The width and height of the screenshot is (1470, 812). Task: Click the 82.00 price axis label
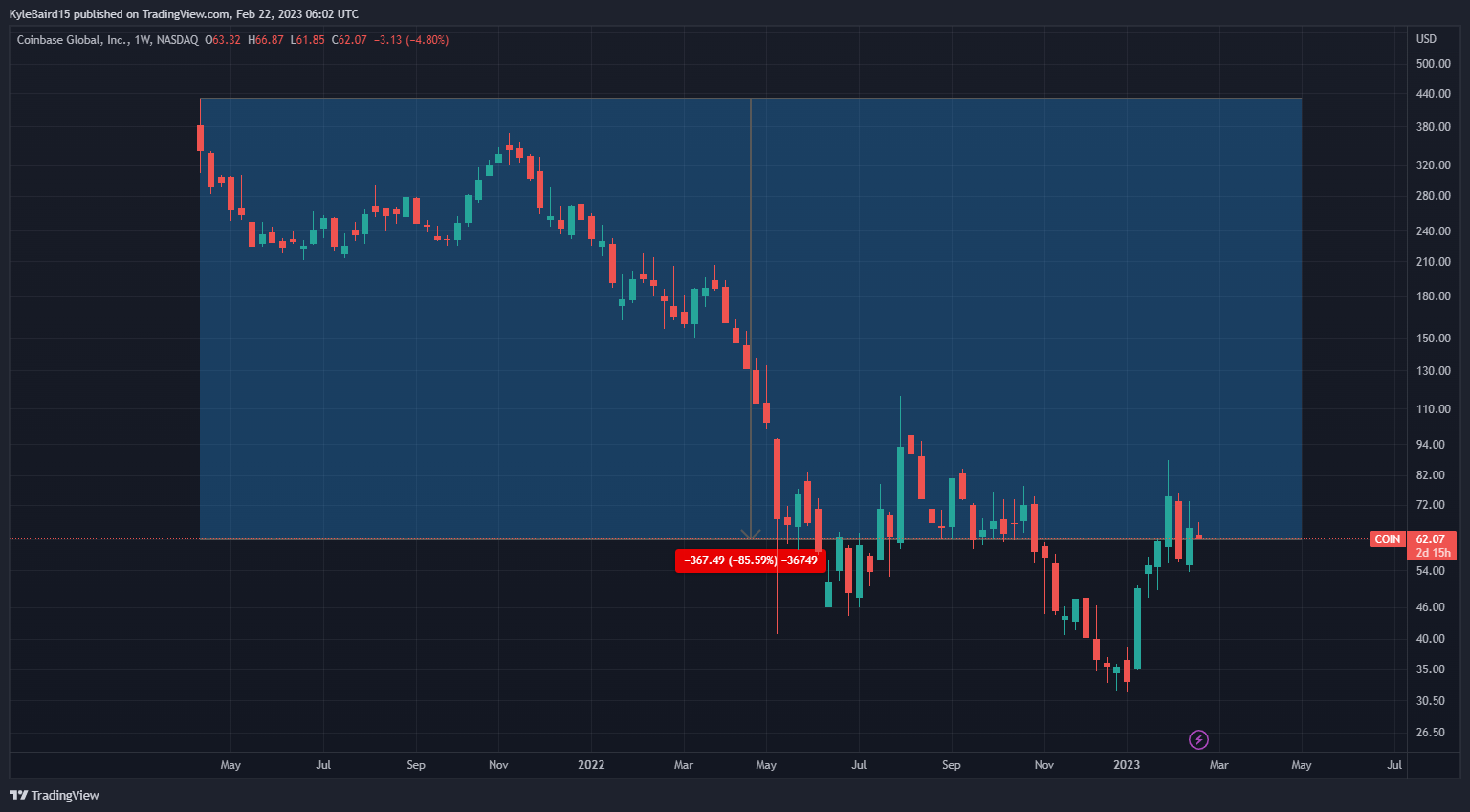coord(1431,475)
